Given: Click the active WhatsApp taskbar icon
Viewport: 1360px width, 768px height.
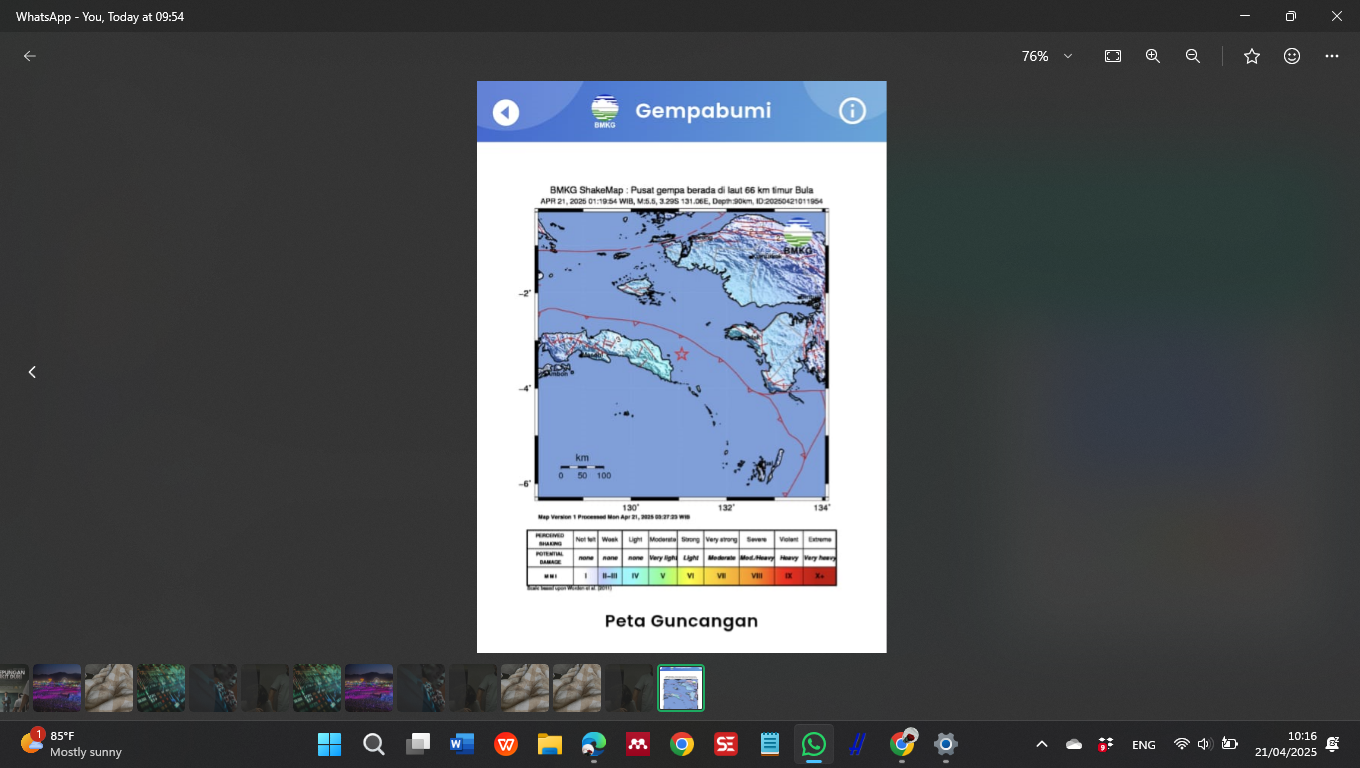Looking at the screenshot, I should (814, 744).
